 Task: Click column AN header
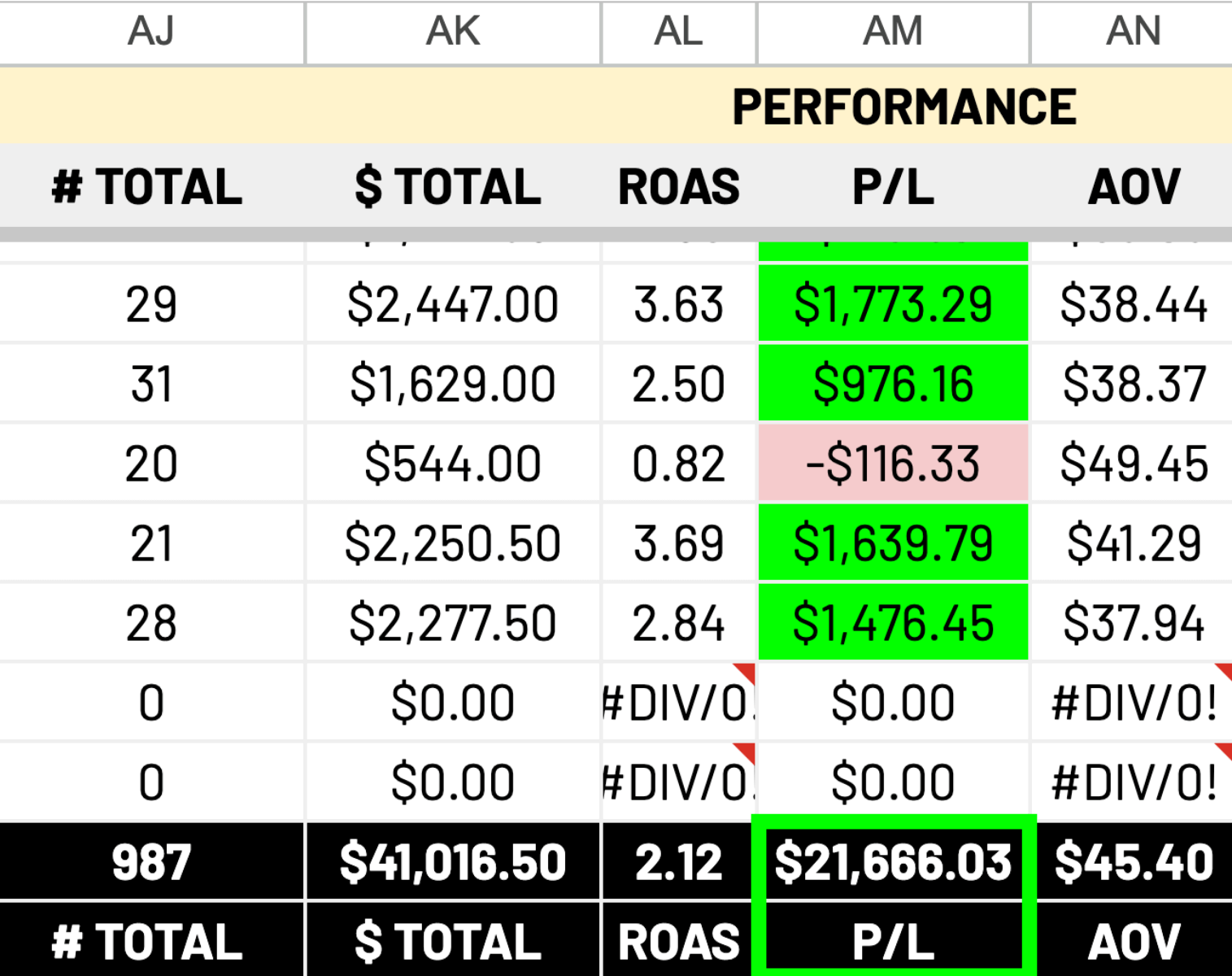[x=1133, y=33]
